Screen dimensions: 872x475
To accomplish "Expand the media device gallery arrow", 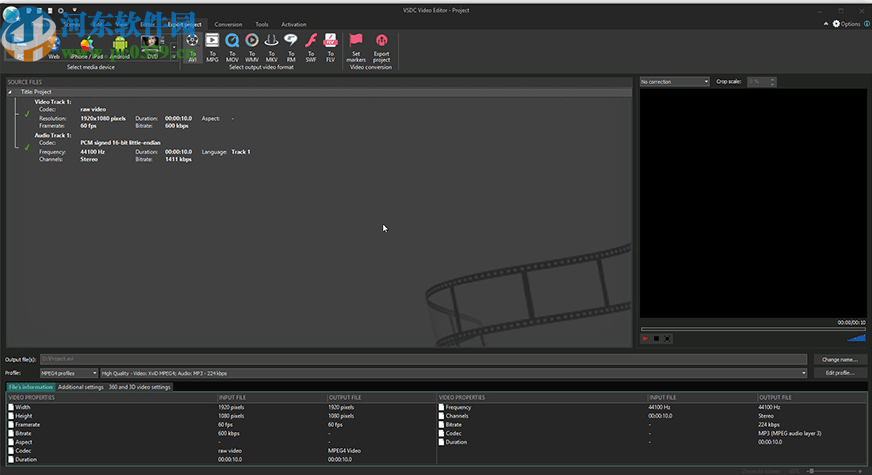I will [x=174, y=56].
